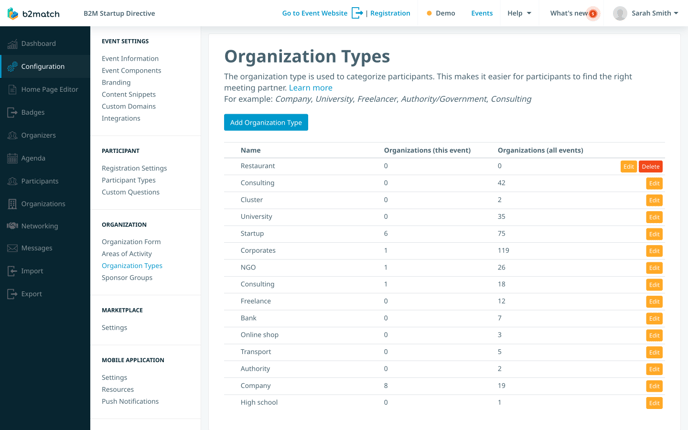This screenshot has width=688, height=430.
Task: Open Areas of Activity page
Action: click(x=127, y=254)
